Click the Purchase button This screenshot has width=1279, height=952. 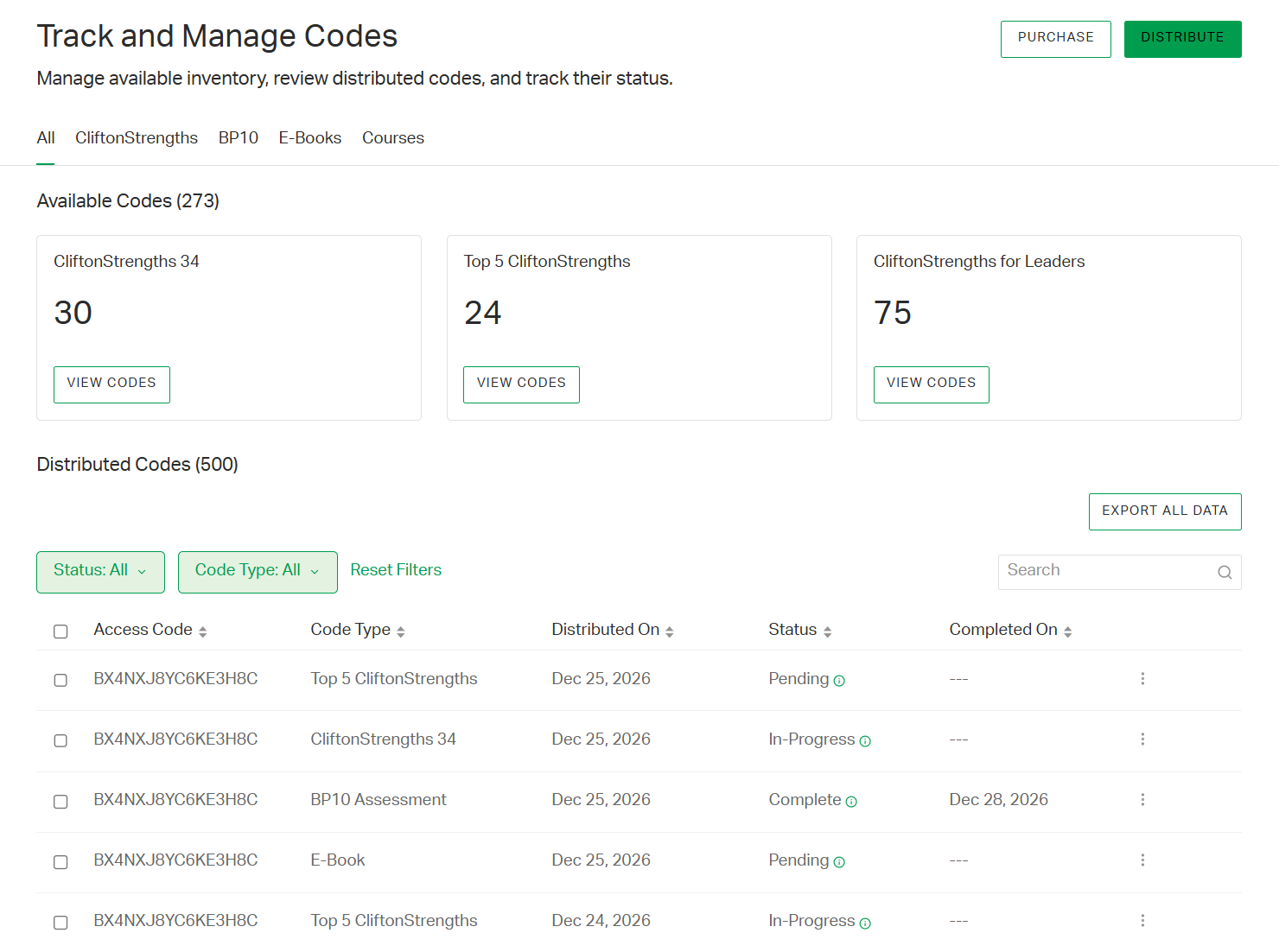pyautogui.click(x=1056, y=39)
